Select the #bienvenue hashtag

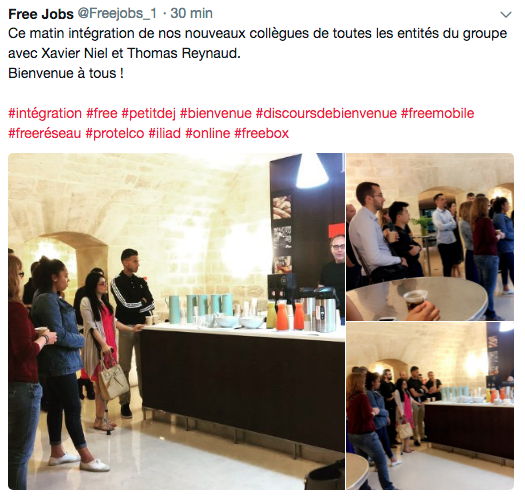[x=216, y=114]
